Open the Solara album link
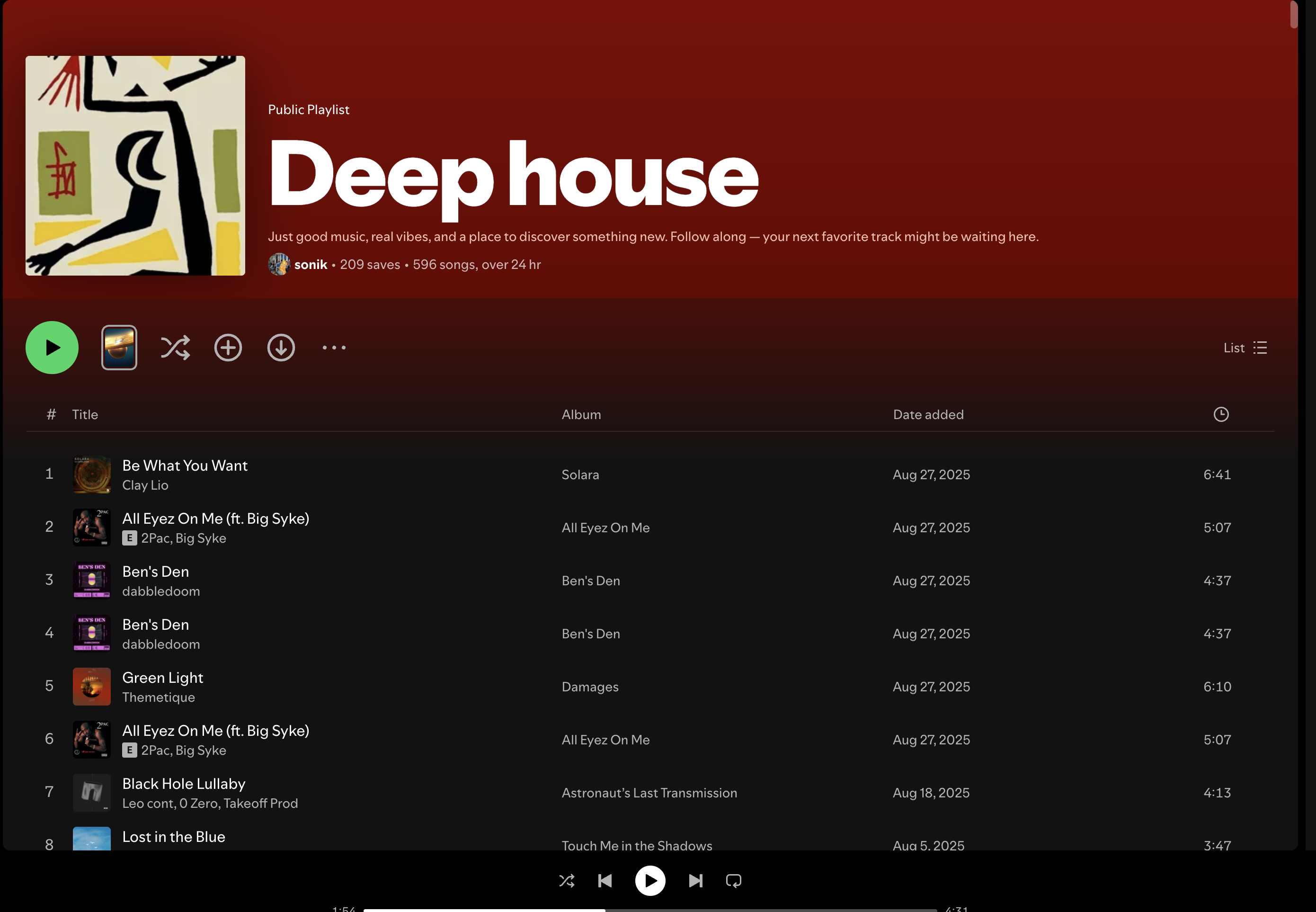Screen dimensions: 1316x912 [x=580, y=474]
